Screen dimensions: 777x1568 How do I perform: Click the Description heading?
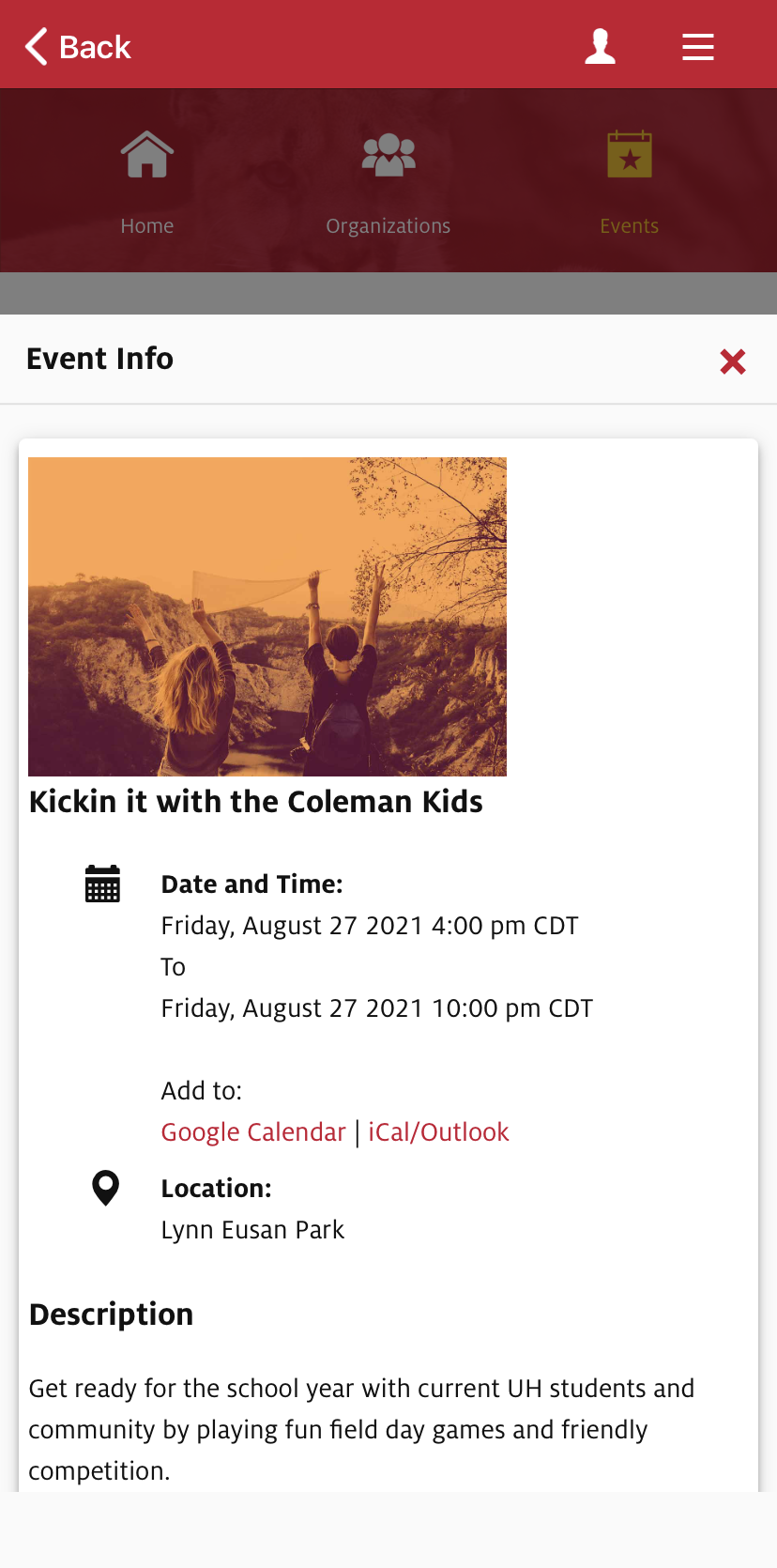112,1314
